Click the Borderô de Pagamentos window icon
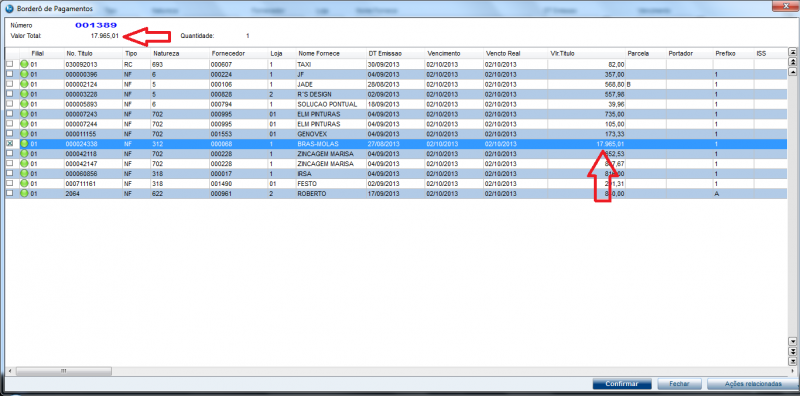This screenshot has width=800, height=396. (x=8, y=9)
